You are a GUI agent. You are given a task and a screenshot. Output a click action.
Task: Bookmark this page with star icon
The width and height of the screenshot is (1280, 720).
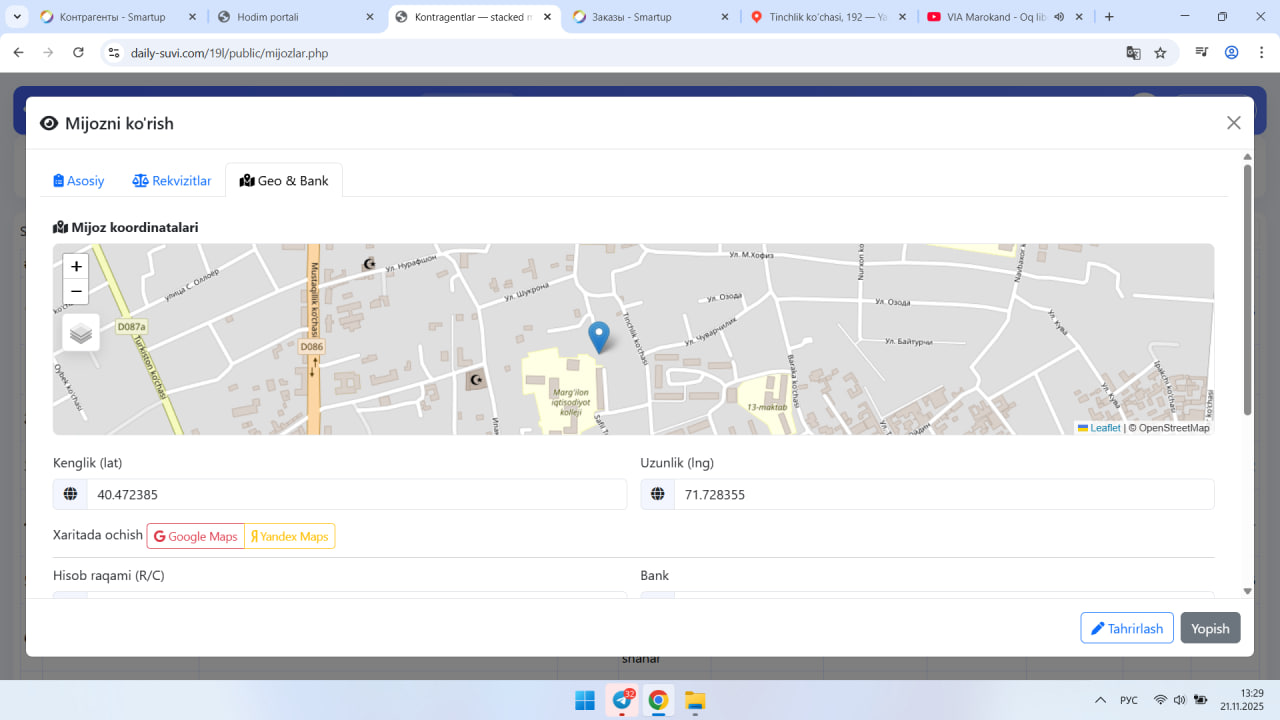(x=1160, y=53)
